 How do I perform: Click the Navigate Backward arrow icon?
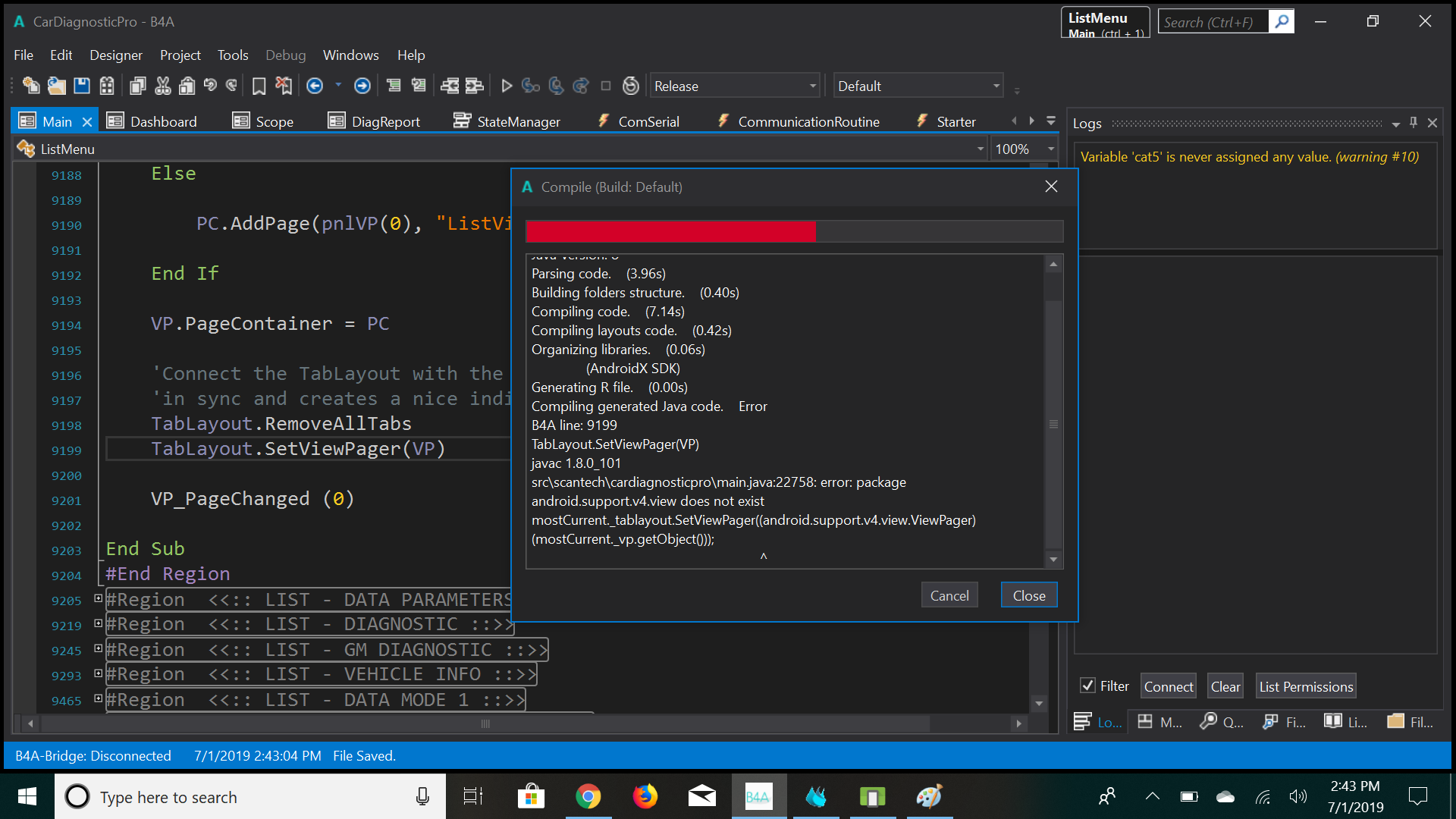[315, 86]
